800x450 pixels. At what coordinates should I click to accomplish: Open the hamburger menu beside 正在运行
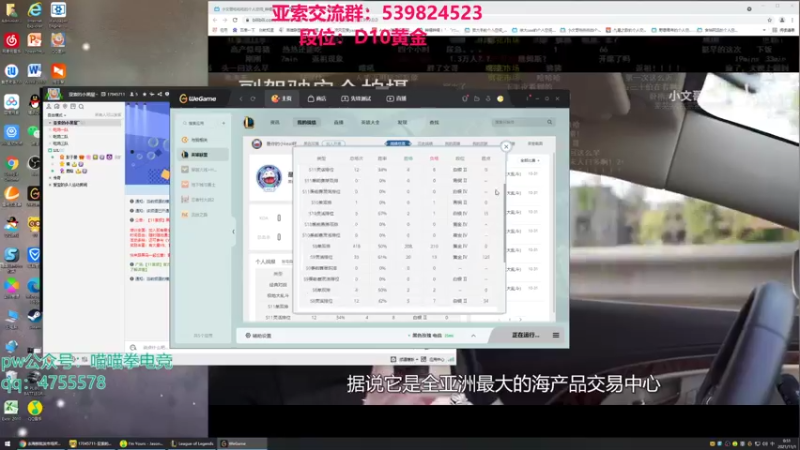pyautogui.click(x=556, y=335)
